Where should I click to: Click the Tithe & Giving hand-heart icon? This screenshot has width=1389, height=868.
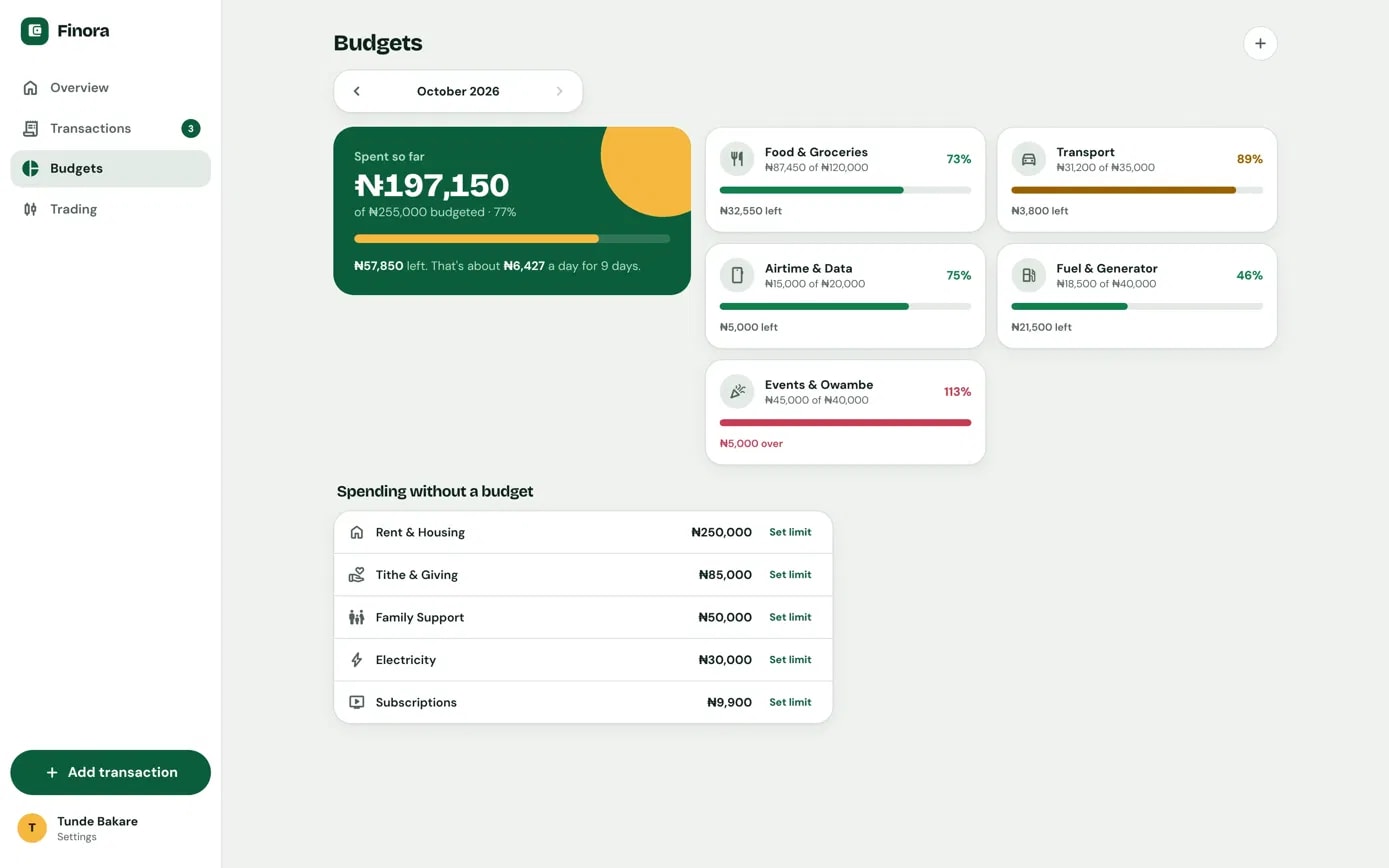(x=357, y=575)
